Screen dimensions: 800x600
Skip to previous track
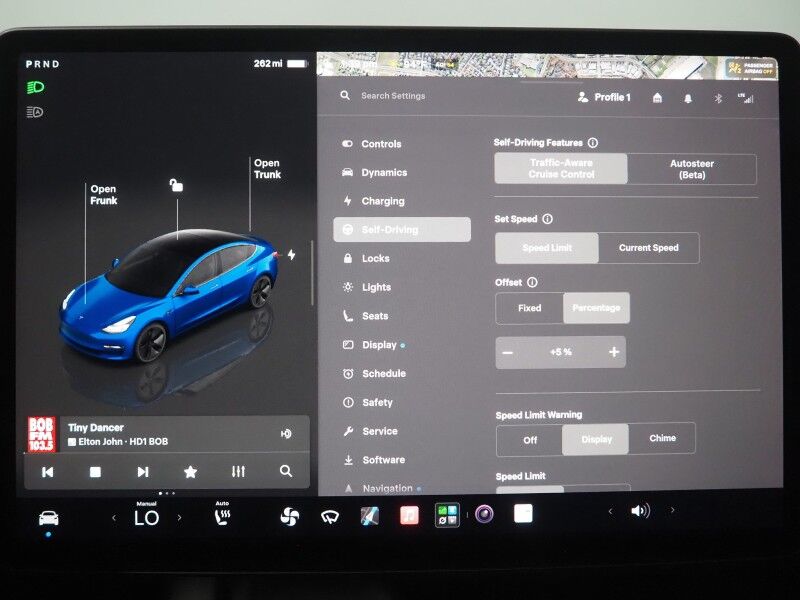pos(47,472)
